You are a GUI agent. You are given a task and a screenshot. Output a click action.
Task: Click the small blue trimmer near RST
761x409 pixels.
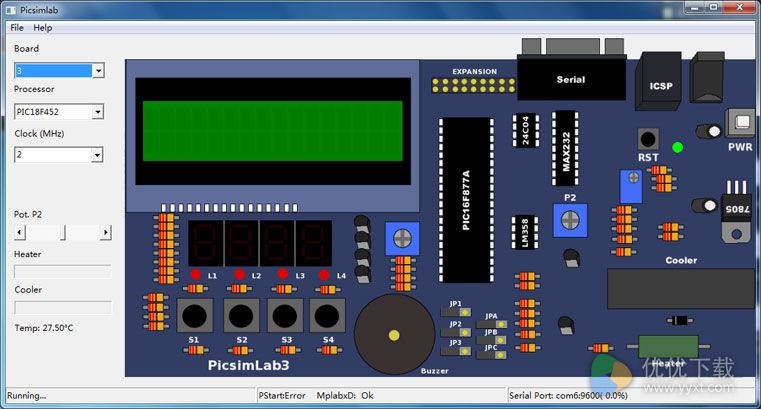click(x=631, y=186)
